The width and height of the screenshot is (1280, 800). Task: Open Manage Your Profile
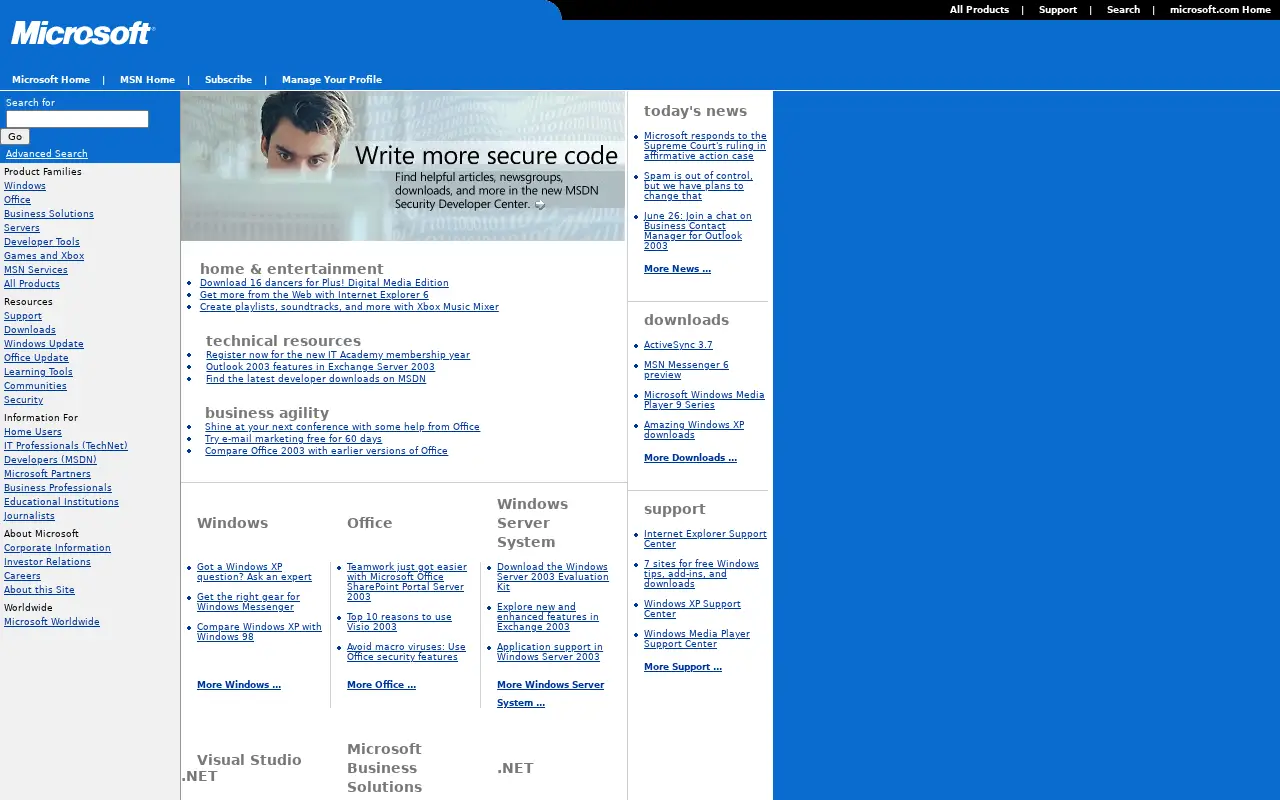(332, 80)
